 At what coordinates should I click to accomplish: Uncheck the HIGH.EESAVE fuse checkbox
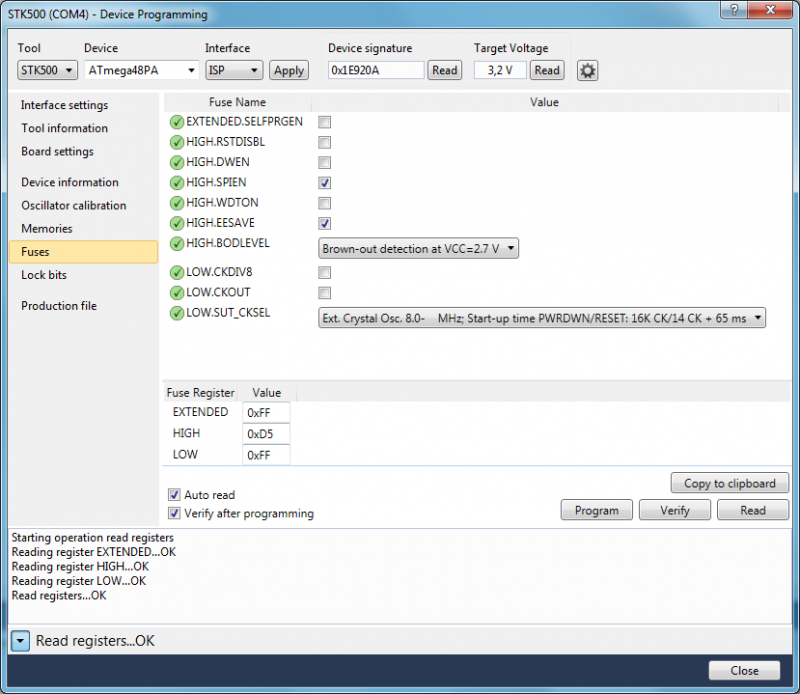[324, 223]
